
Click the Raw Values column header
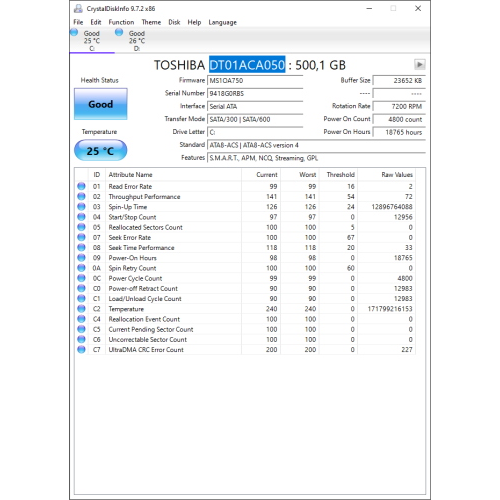[x=387, y=175]
